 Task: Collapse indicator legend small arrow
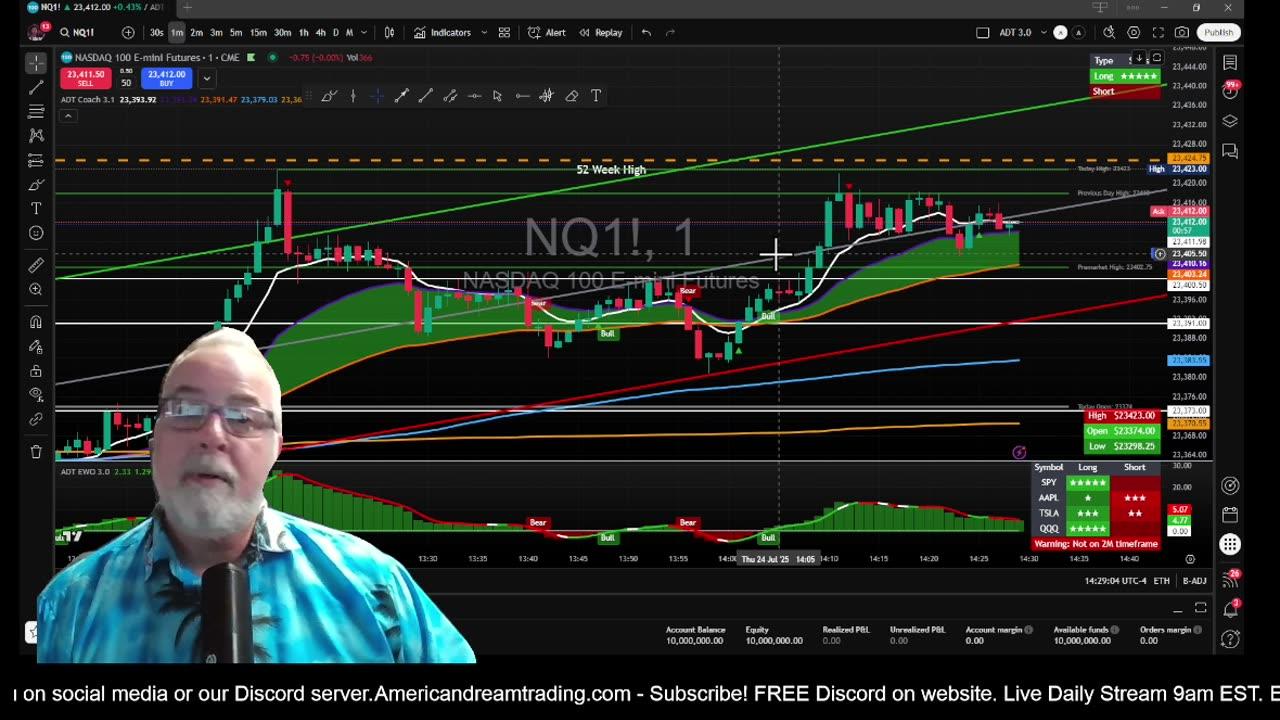tap(67, 116)
